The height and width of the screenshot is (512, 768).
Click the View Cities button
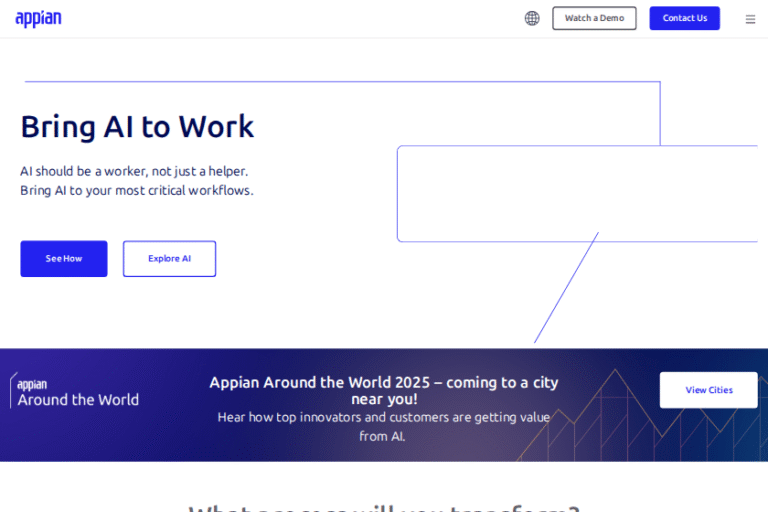point(708,390)
